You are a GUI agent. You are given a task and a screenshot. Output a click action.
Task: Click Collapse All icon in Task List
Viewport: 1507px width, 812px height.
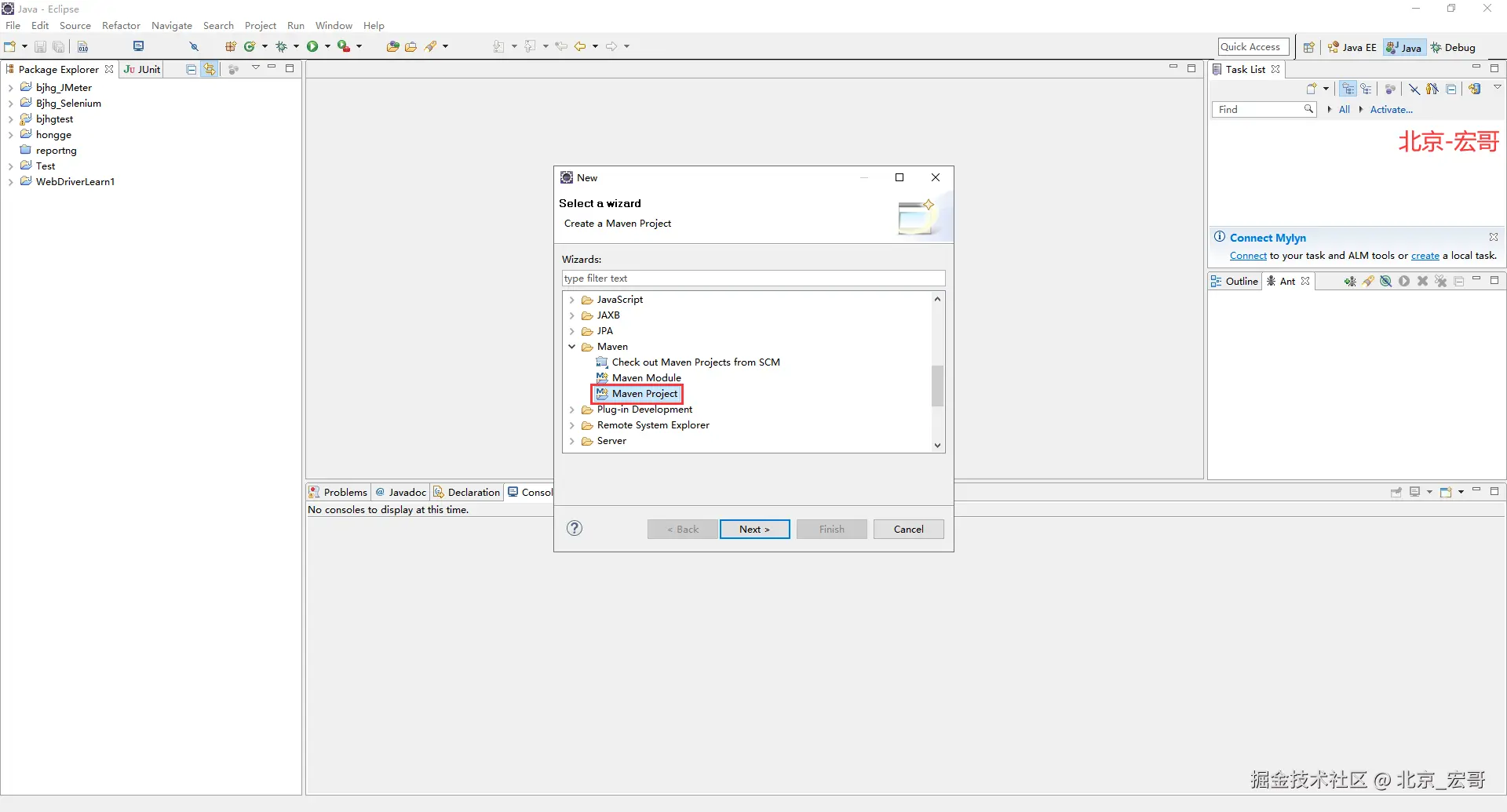point(1451,89)
